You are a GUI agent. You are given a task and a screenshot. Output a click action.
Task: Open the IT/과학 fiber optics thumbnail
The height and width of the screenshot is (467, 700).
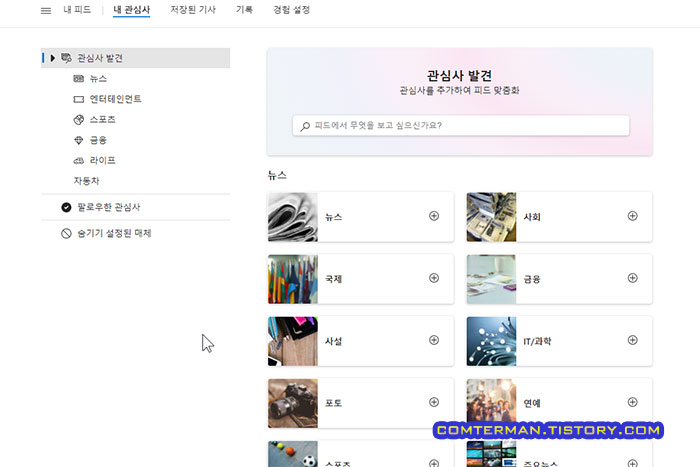492,341
